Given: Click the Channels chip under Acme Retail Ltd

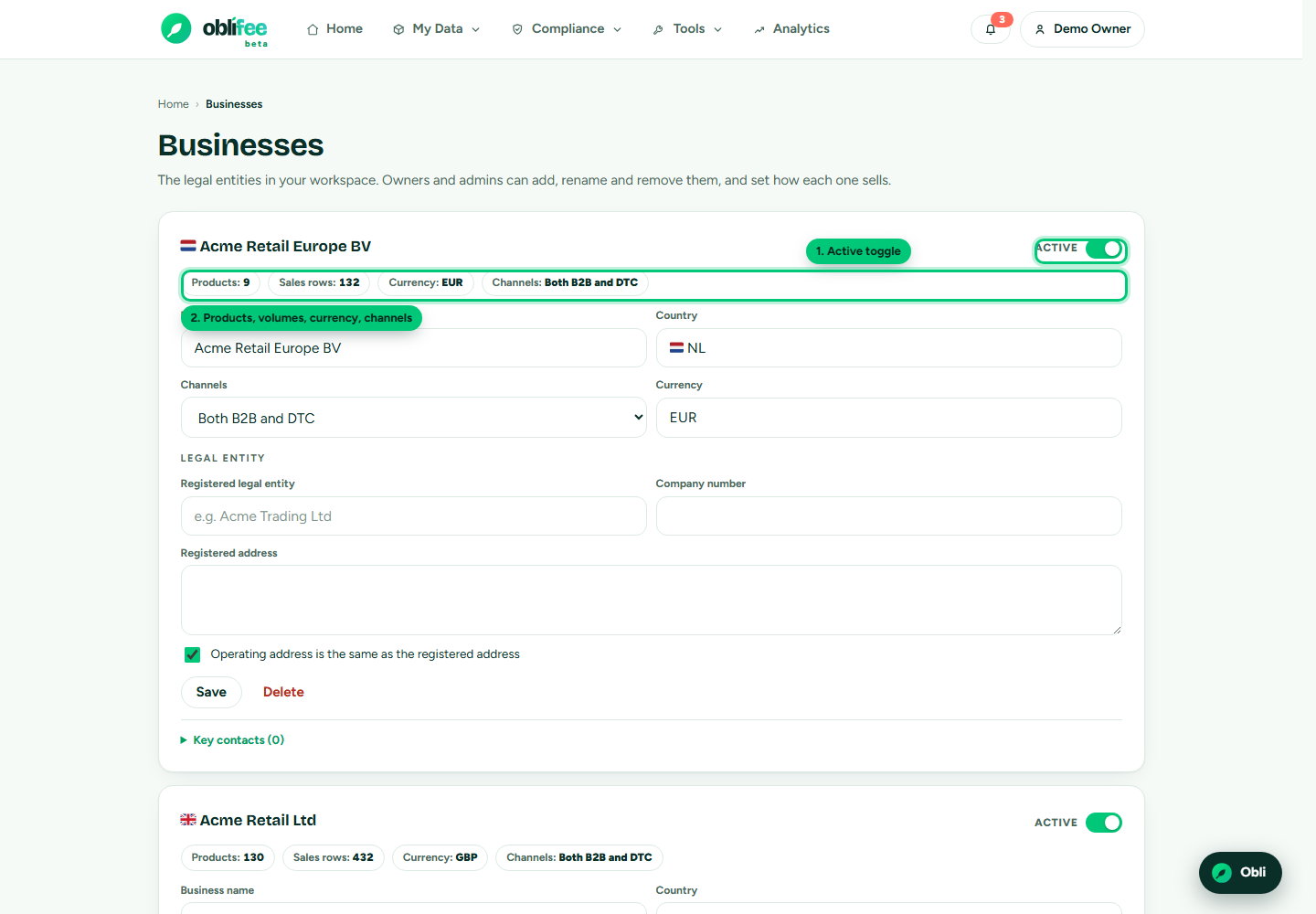Looking at the screenshot, I should click(579, 857).
